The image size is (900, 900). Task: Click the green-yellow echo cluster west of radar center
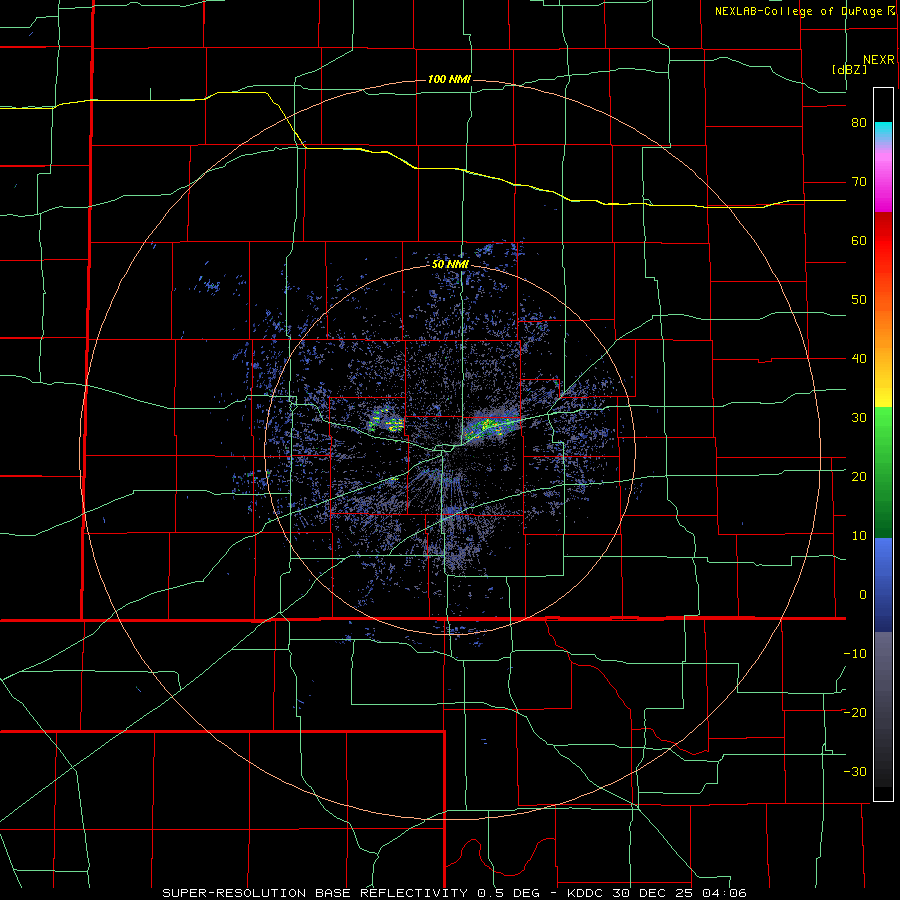pos(386,421)
